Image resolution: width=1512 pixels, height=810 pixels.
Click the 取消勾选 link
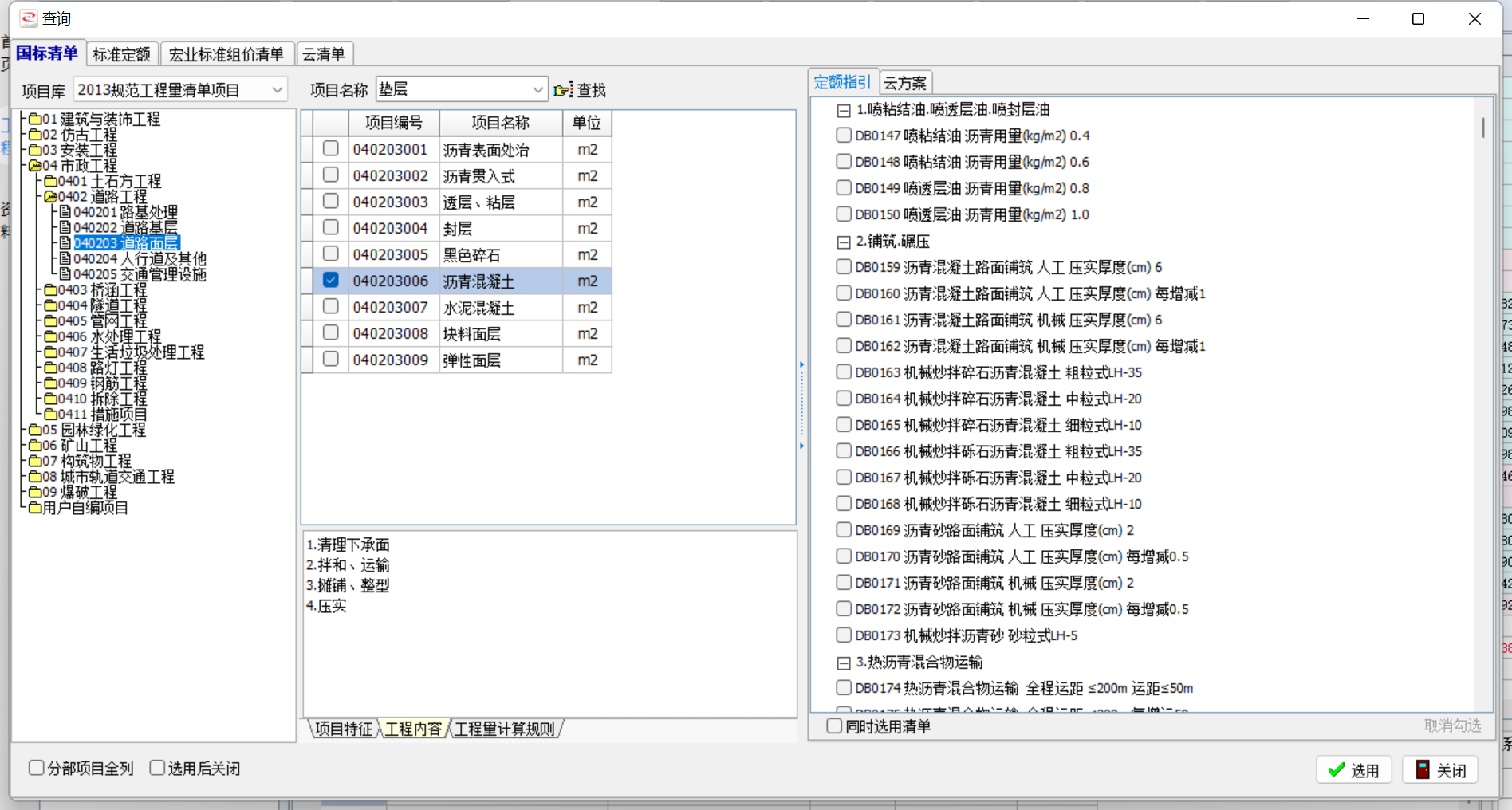tap(1452, 725)
